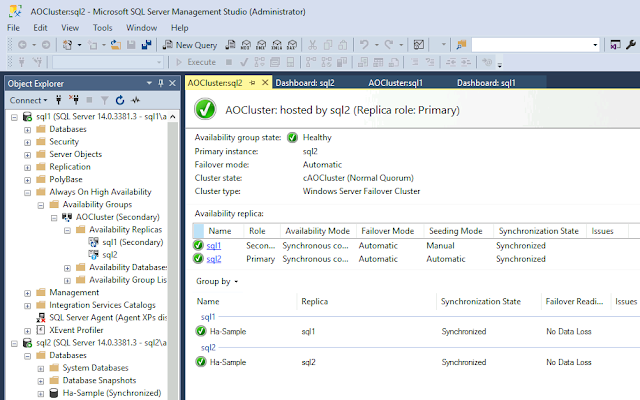The width and height of the screenshot is (640, 400).
Task: Expand the System Databases folder
Action: click(41, 369)
